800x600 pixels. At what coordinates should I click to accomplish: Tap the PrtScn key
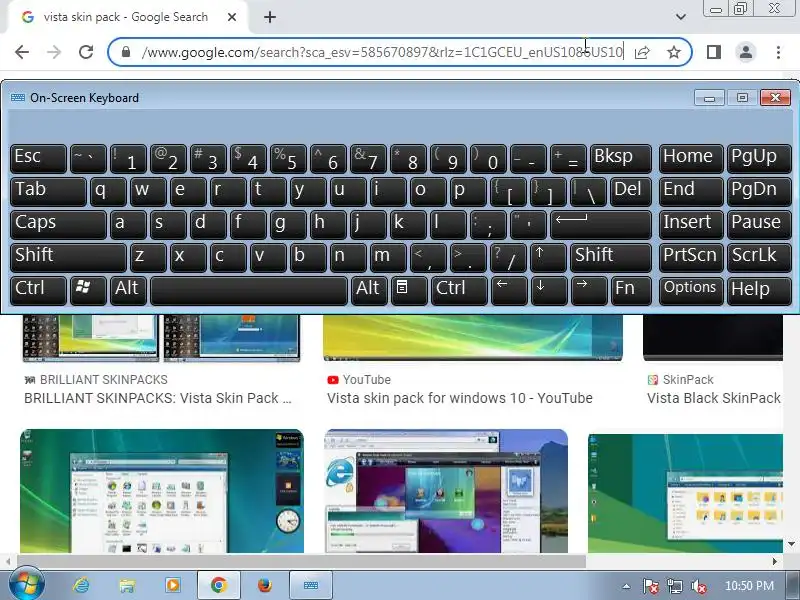[691, 258]
